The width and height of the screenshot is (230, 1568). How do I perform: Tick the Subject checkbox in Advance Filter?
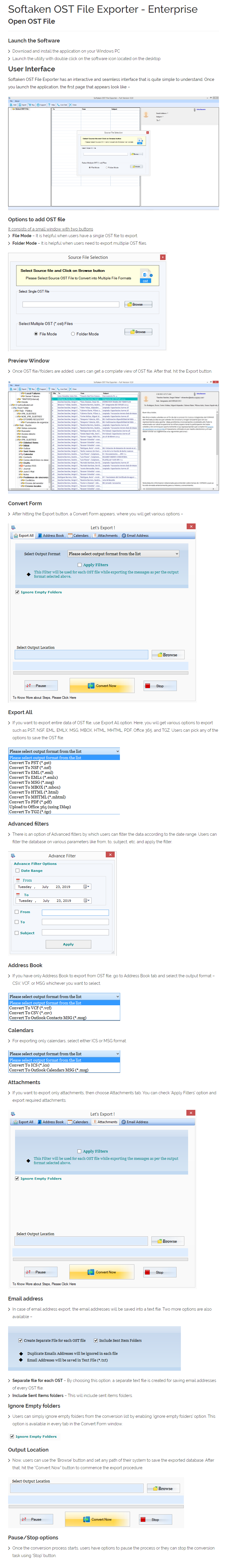(x=16, y=932)
